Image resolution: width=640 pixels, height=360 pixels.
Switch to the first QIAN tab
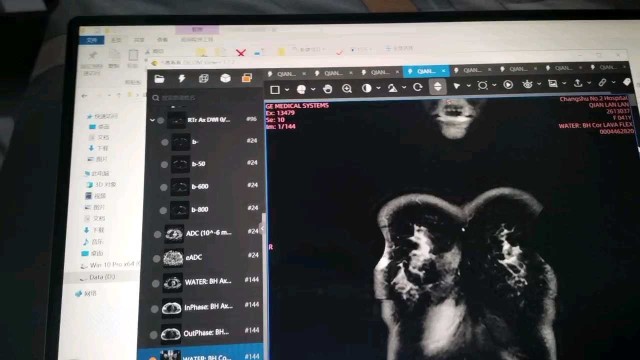coord(287,74)
